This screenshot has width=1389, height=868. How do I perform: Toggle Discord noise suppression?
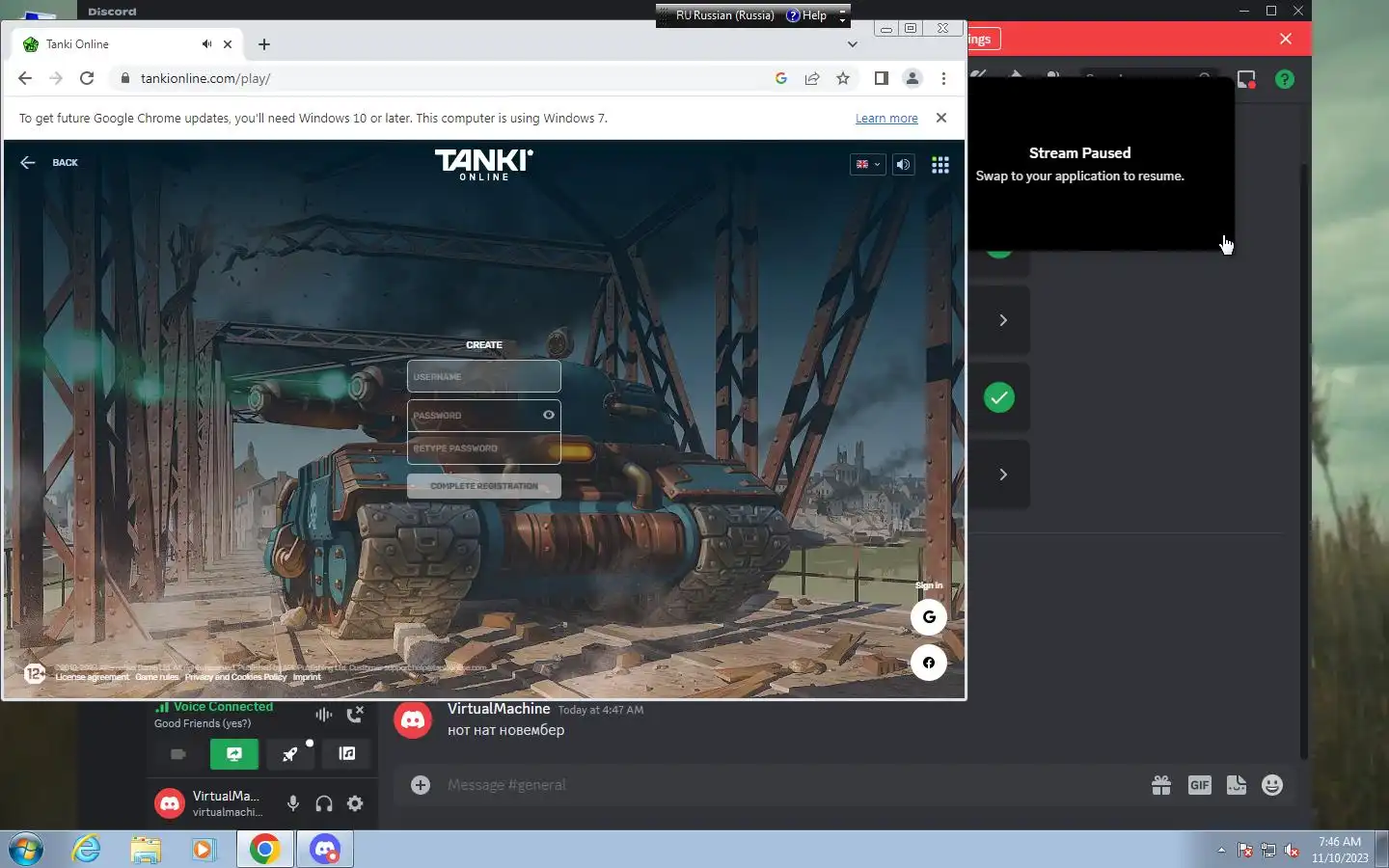pos(324,715)
